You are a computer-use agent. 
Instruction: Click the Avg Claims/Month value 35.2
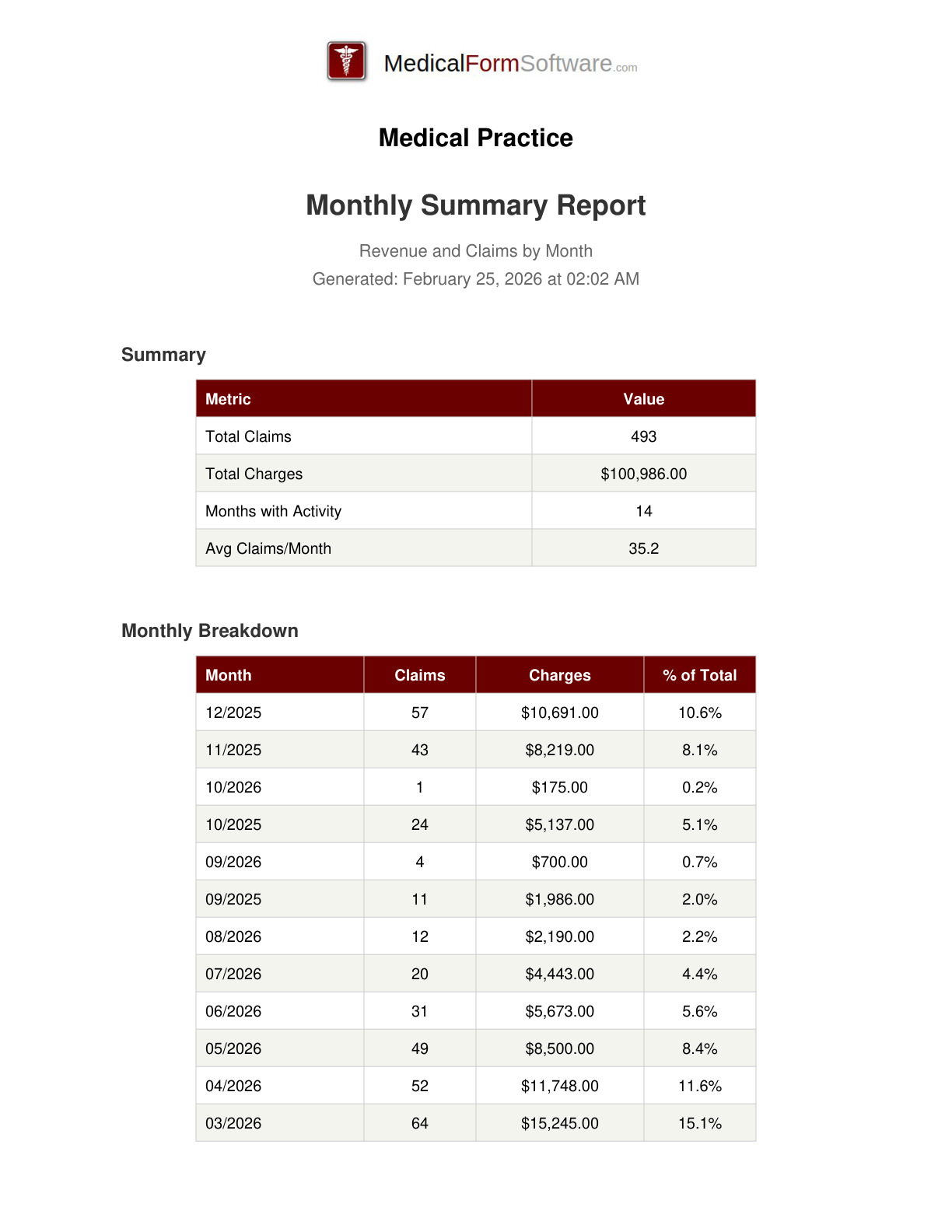pos(643,548)
